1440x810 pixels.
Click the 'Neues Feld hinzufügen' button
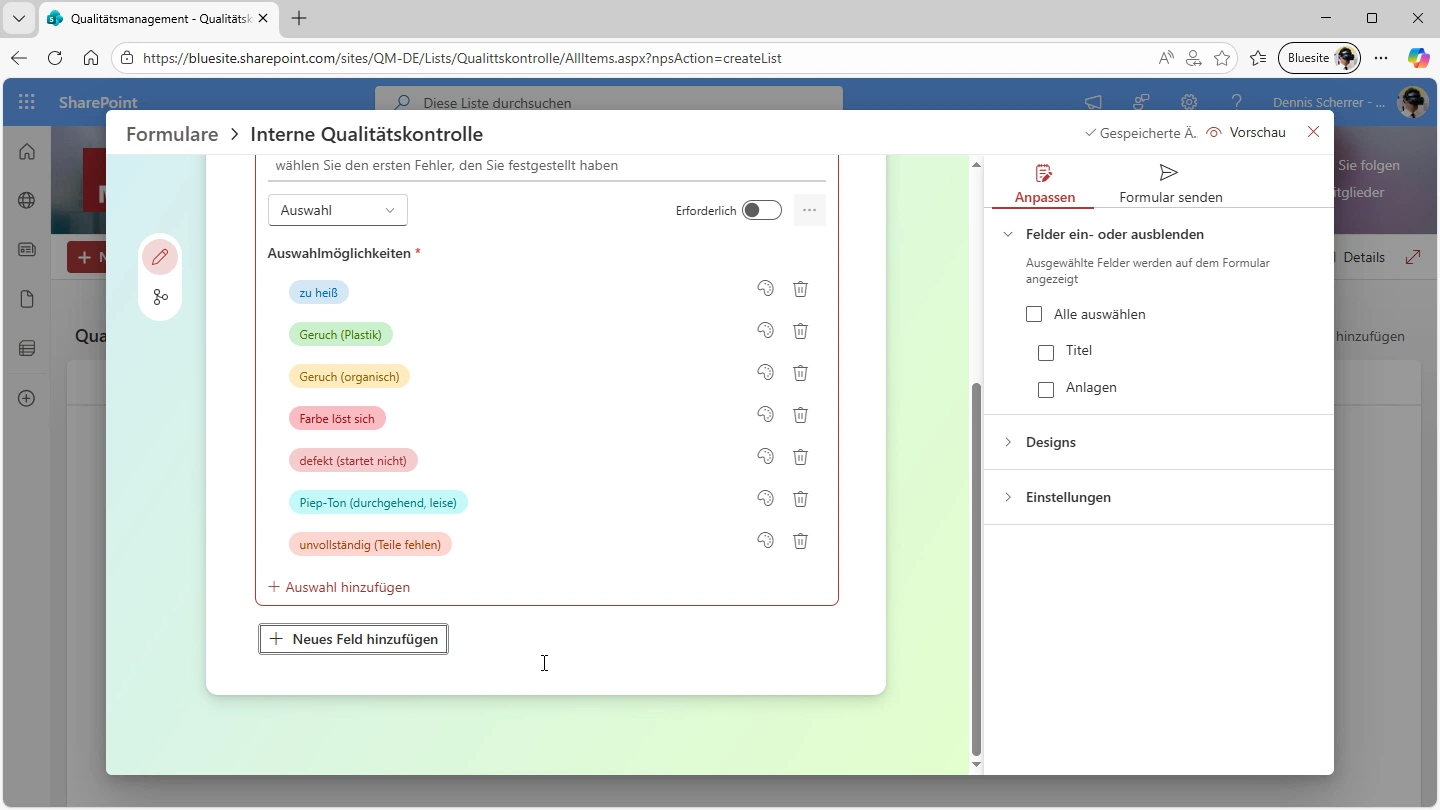click(x=354, y=639)
